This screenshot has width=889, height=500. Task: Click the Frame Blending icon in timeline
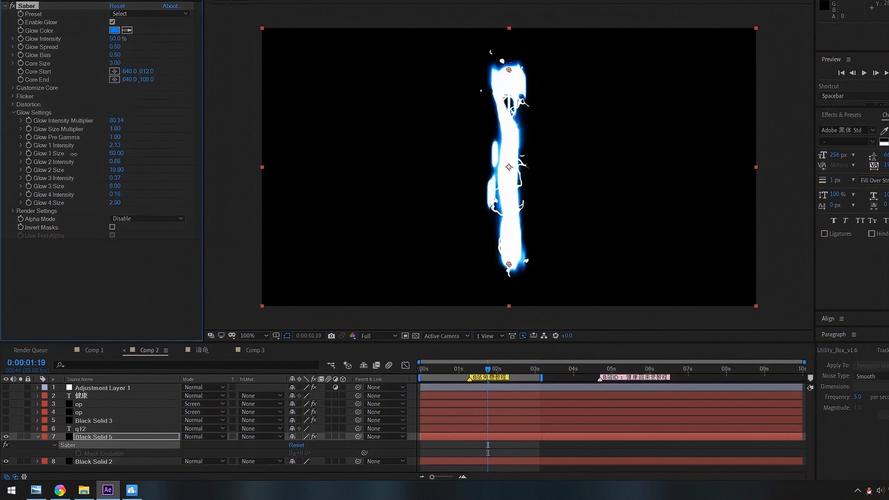(x=376, y=366)
